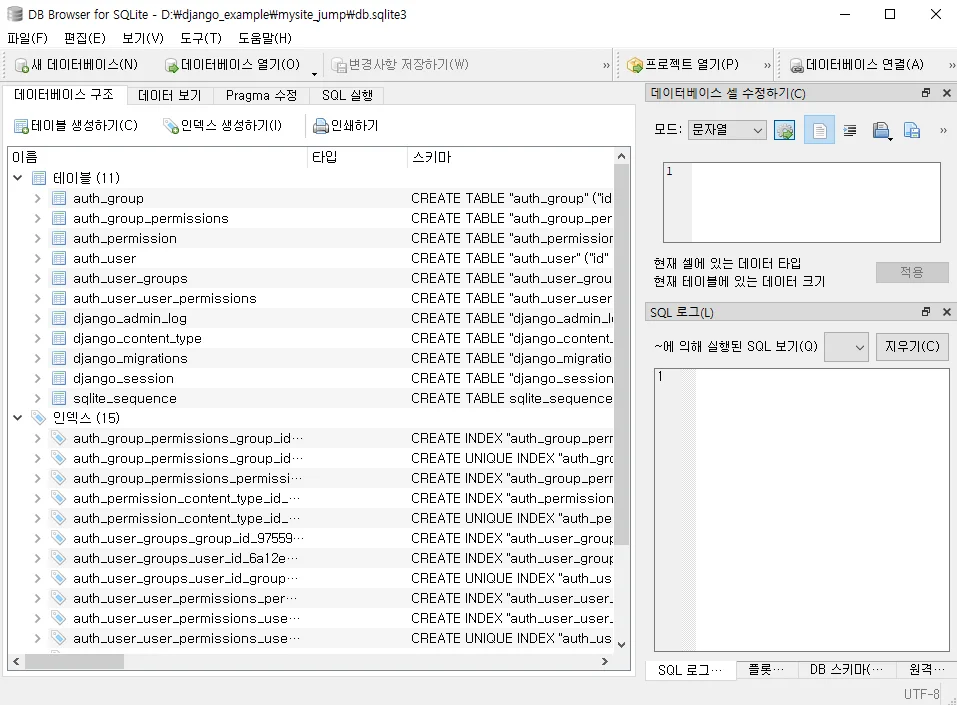
Task: Open the dropdown arrow next to 데이터베이스 열기
Action: point(314,73)
